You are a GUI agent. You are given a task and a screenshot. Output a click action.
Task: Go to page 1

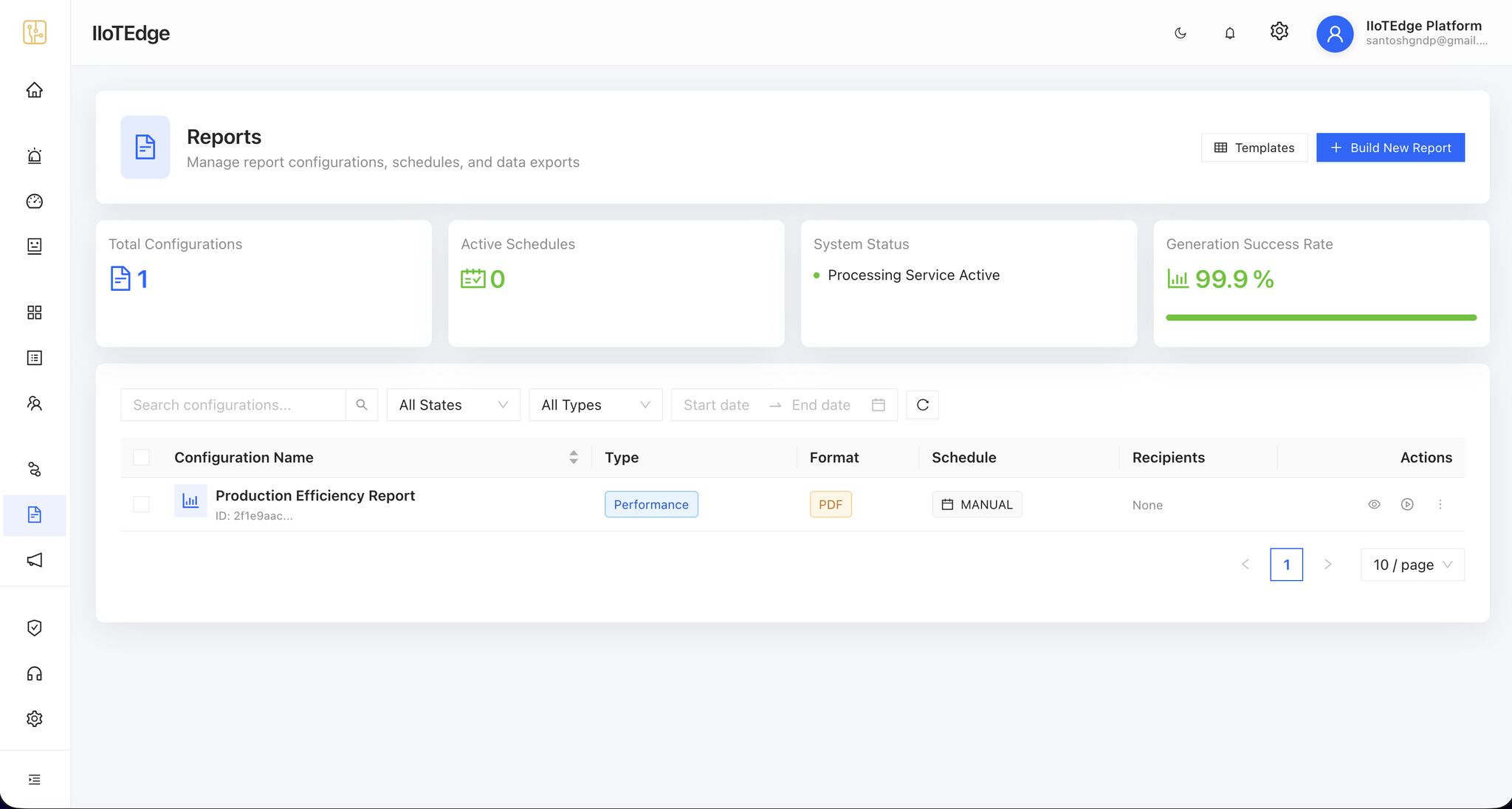(x=1286, y=565)
